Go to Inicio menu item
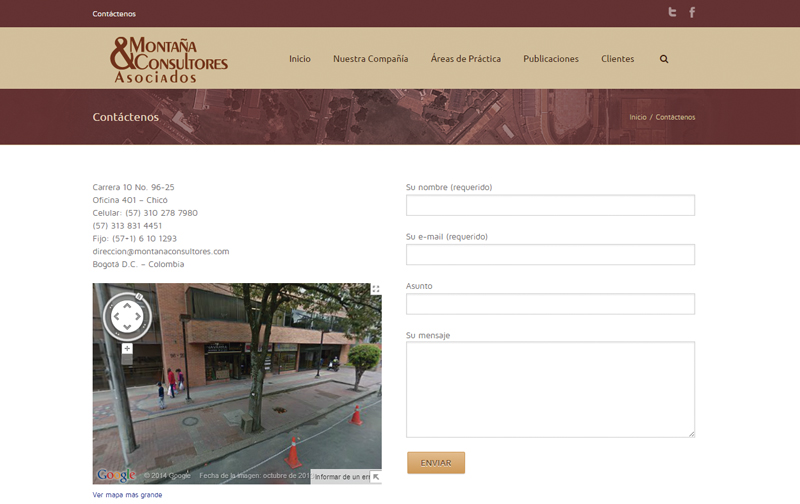The width and height of the screenshot is (800, 504). click(x=300, y=59)
